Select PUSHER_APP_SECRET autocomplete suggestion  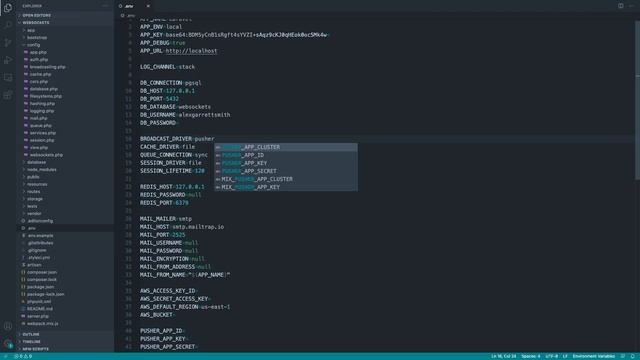point(286,171)
